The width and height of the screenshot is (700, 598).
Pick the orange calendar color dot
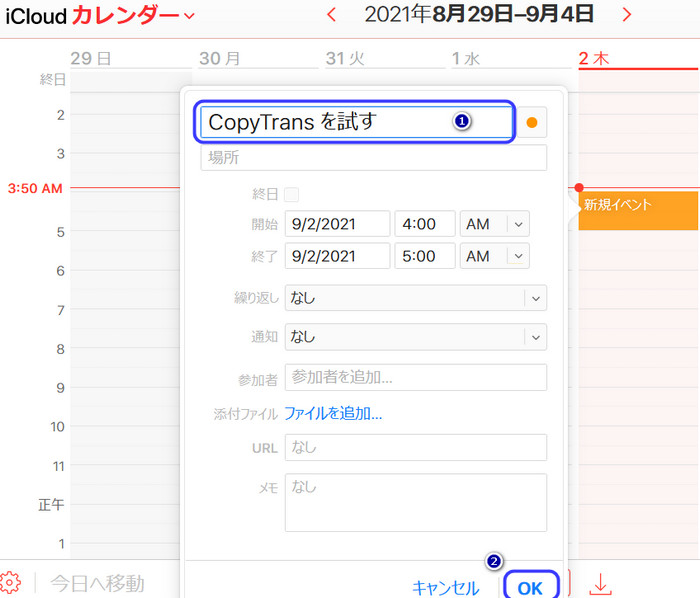532,122
